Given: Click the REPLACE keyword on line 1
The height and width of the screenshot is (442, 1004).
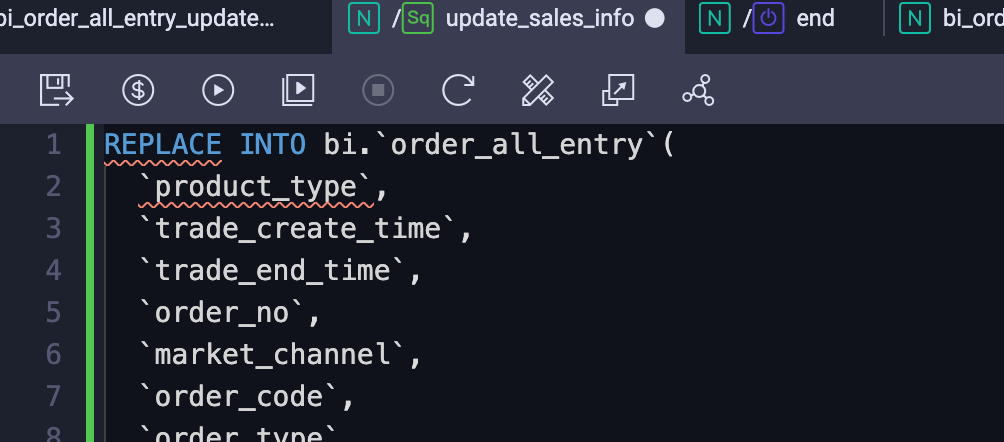Looking at the screenshot, I should (x=163, y=145).
